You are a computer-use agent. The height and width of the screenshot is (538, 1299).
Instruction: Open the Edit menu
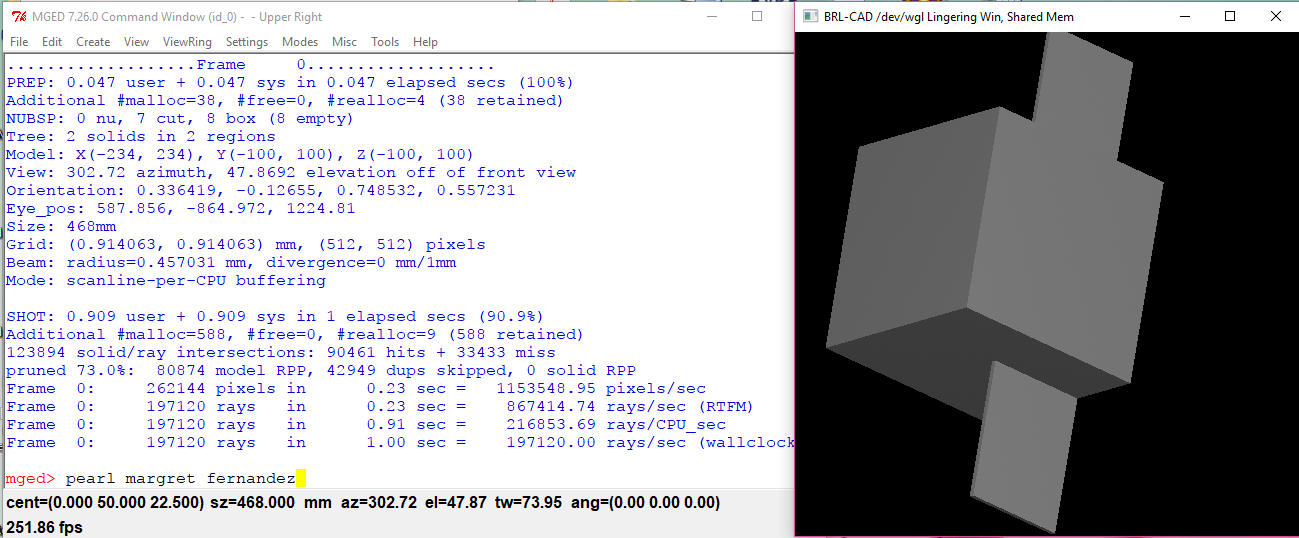(x=52, y=42)
